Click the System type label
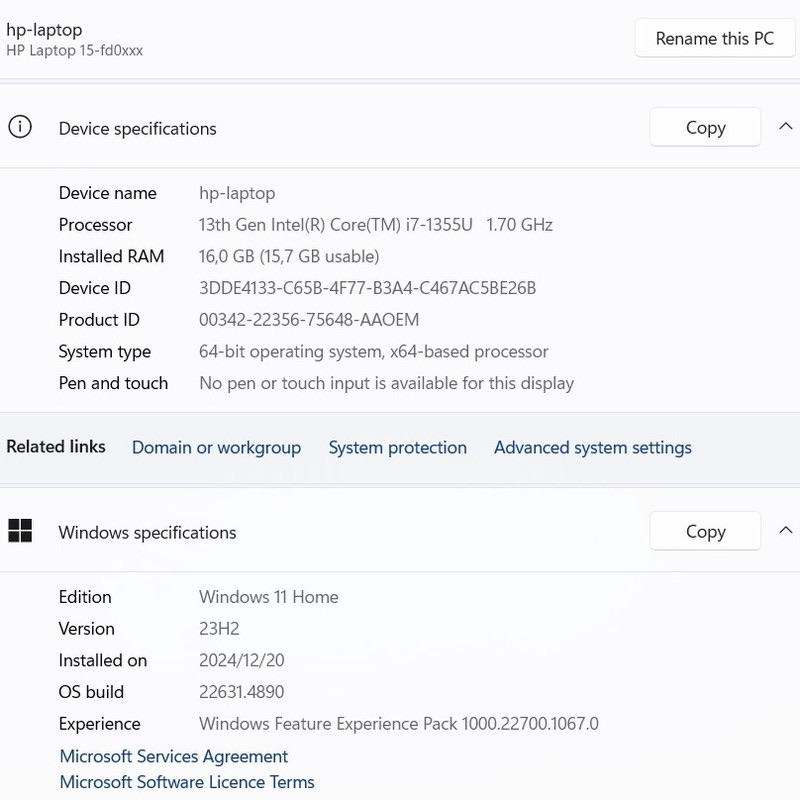 105,352
